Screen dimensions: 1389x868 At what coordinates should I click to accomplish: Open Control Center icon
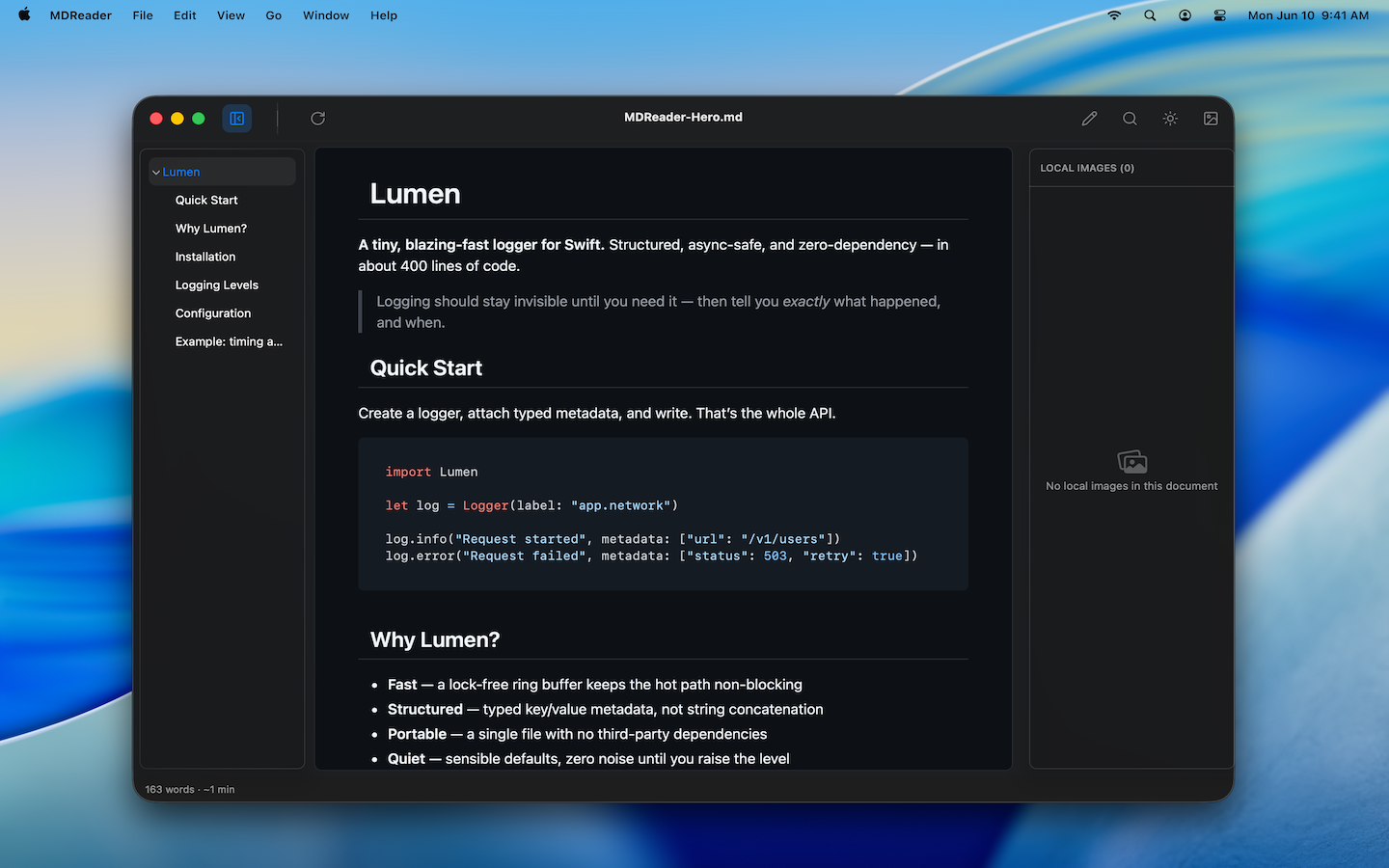pyautogui.click(x=1220, y=15)
